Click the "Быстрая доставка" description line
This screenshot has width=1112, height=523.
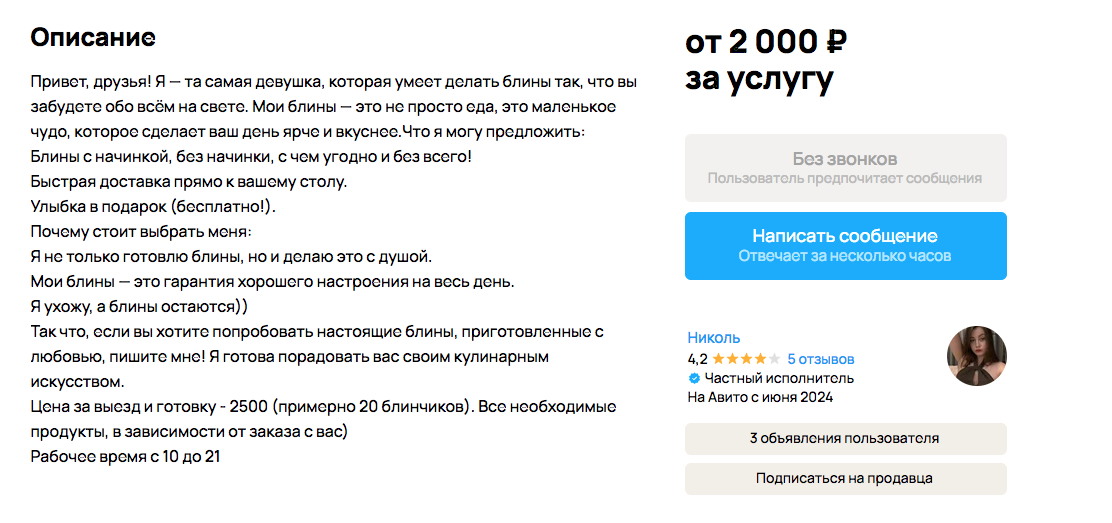coord(189,182)
